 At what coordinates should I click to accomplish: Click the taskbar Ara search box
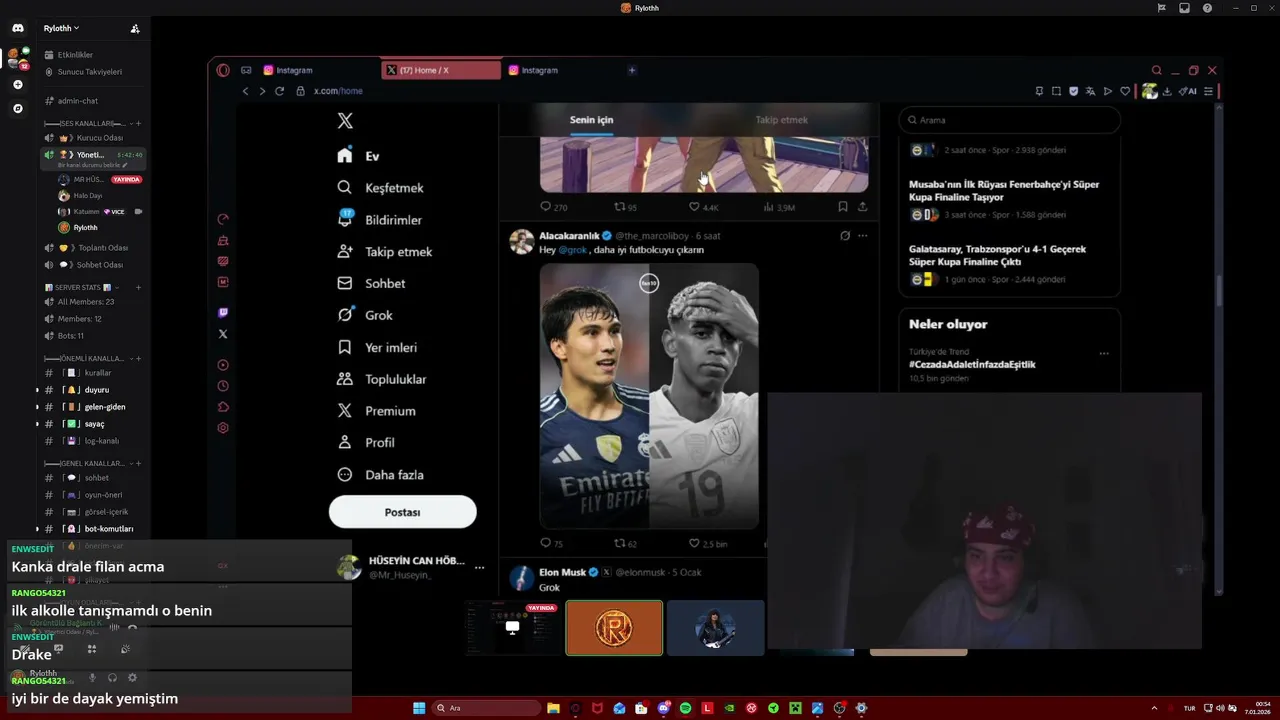pyautogui.click(x=487, y=708)
